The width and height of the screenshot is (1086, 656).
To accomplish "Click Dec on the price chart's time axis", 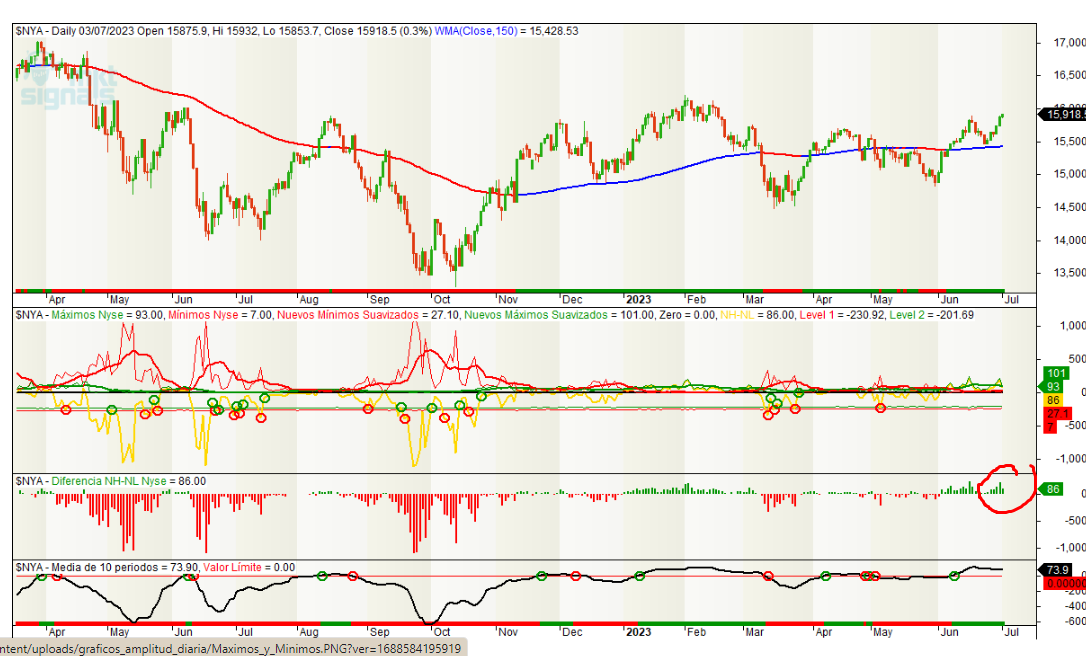I will tap(572, 300).
